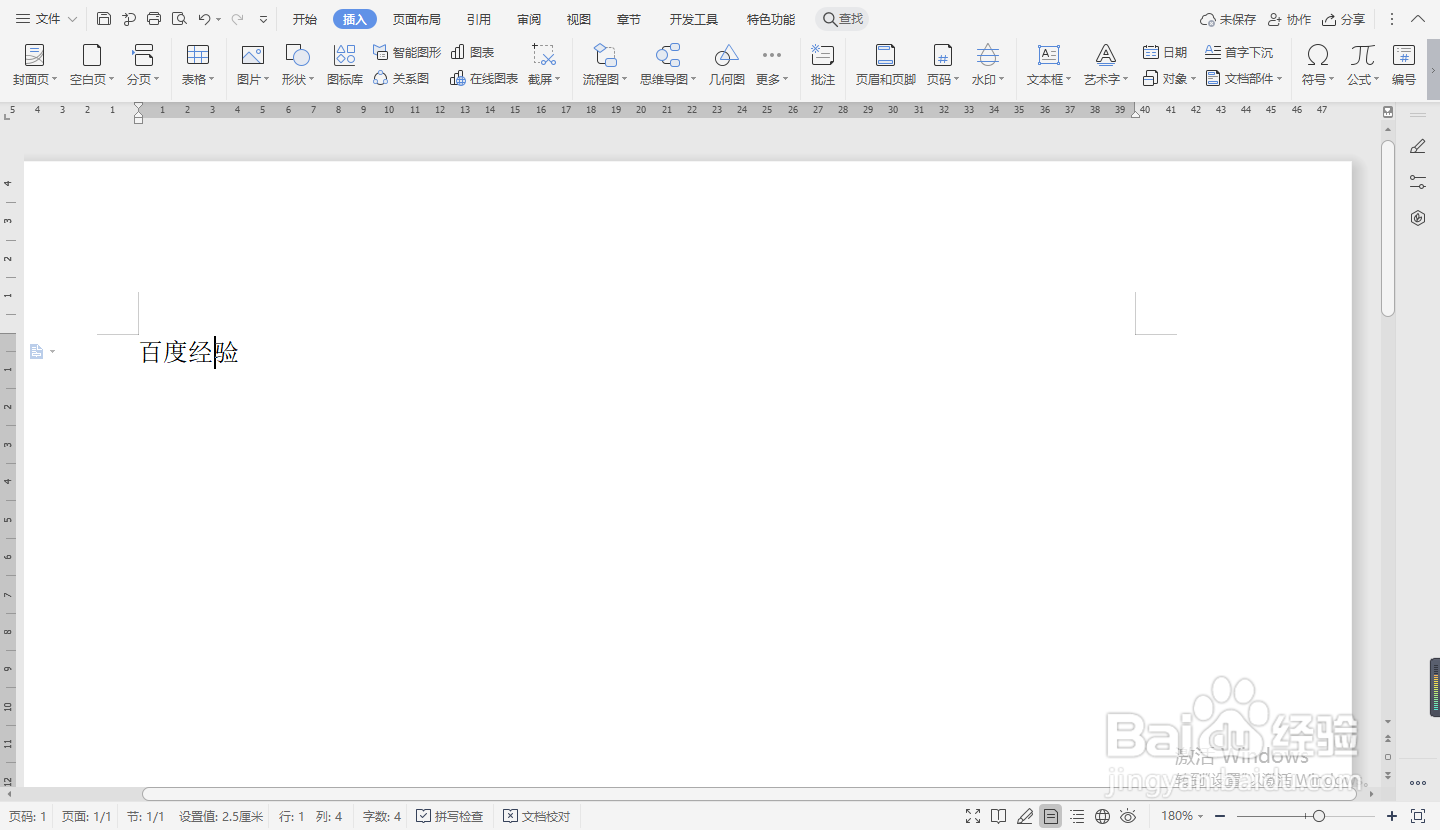
Task: Expand the paragraph layout marker beside the text
Action: 42,352
